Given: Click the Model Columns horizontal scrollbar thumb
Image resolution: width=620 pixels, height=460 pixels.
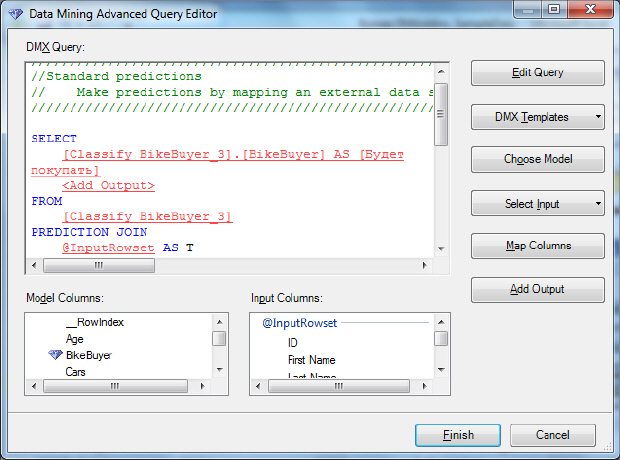Looking at the screenshot, I should (x=115, y=386).
